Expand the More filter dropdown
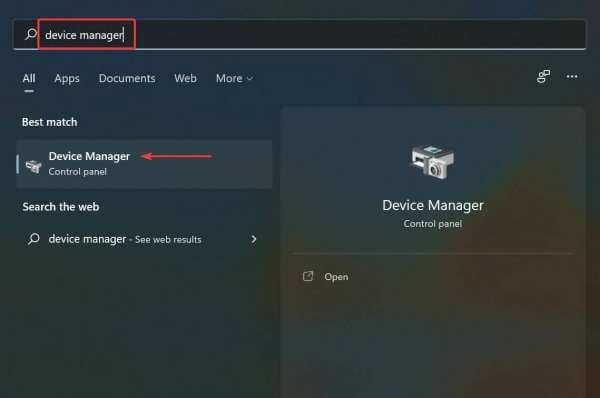 click(234, 78)
